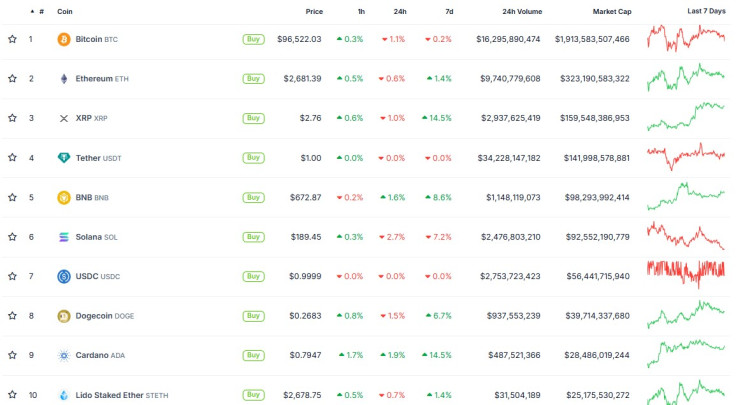The width and height of the screenshot is (736, 405).
Task: Toggle the Tether favorite star
Action: coord(12,157)
